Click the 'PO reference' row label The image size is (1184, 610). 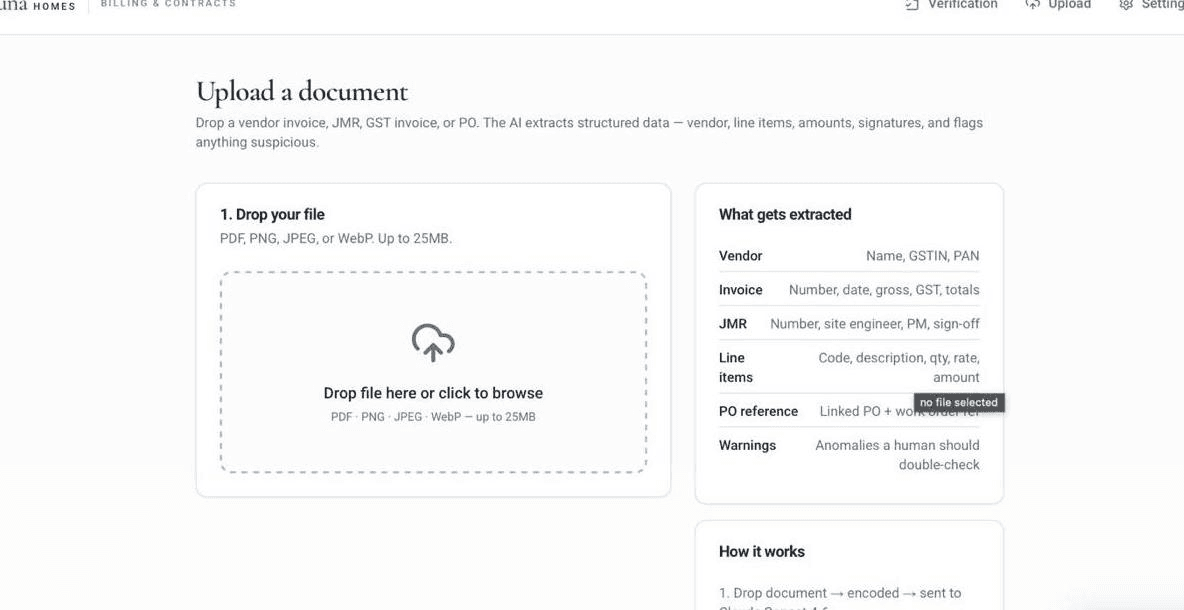[x=758, y=411]
